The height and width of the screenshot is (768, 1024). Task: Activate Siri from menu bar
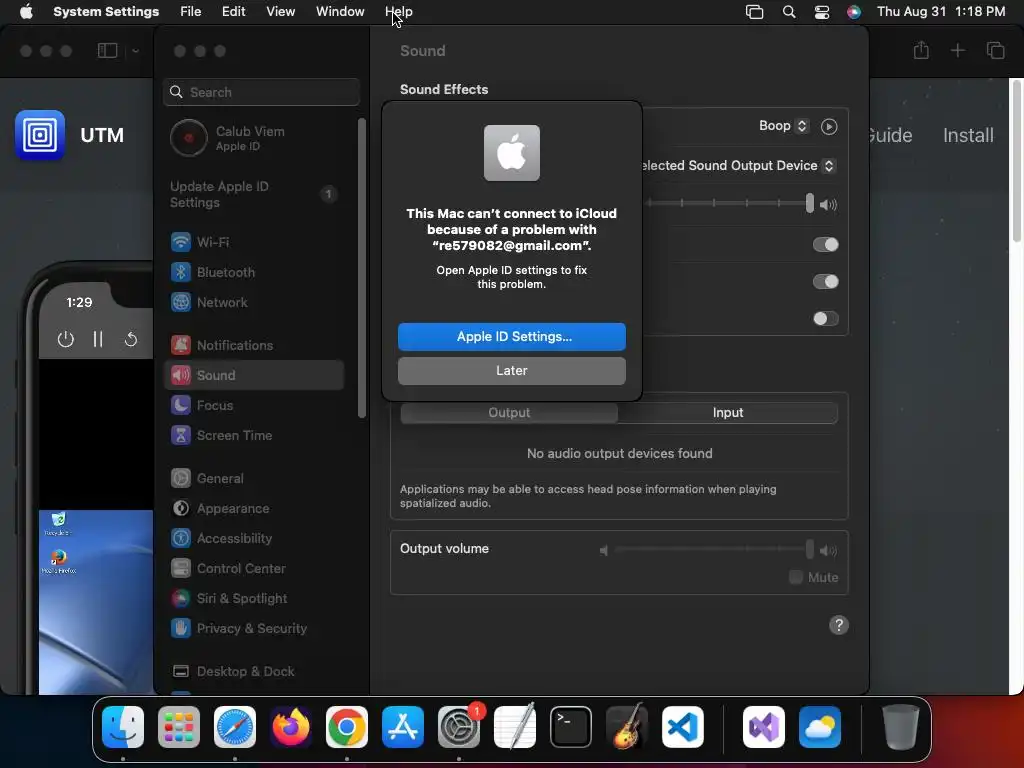point(854,12)
